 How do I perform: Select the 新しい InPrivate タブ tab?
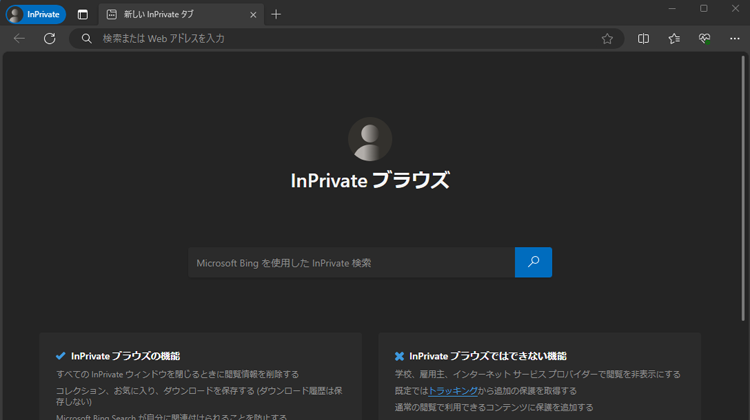pyautogui.click(x=181, y=14)
